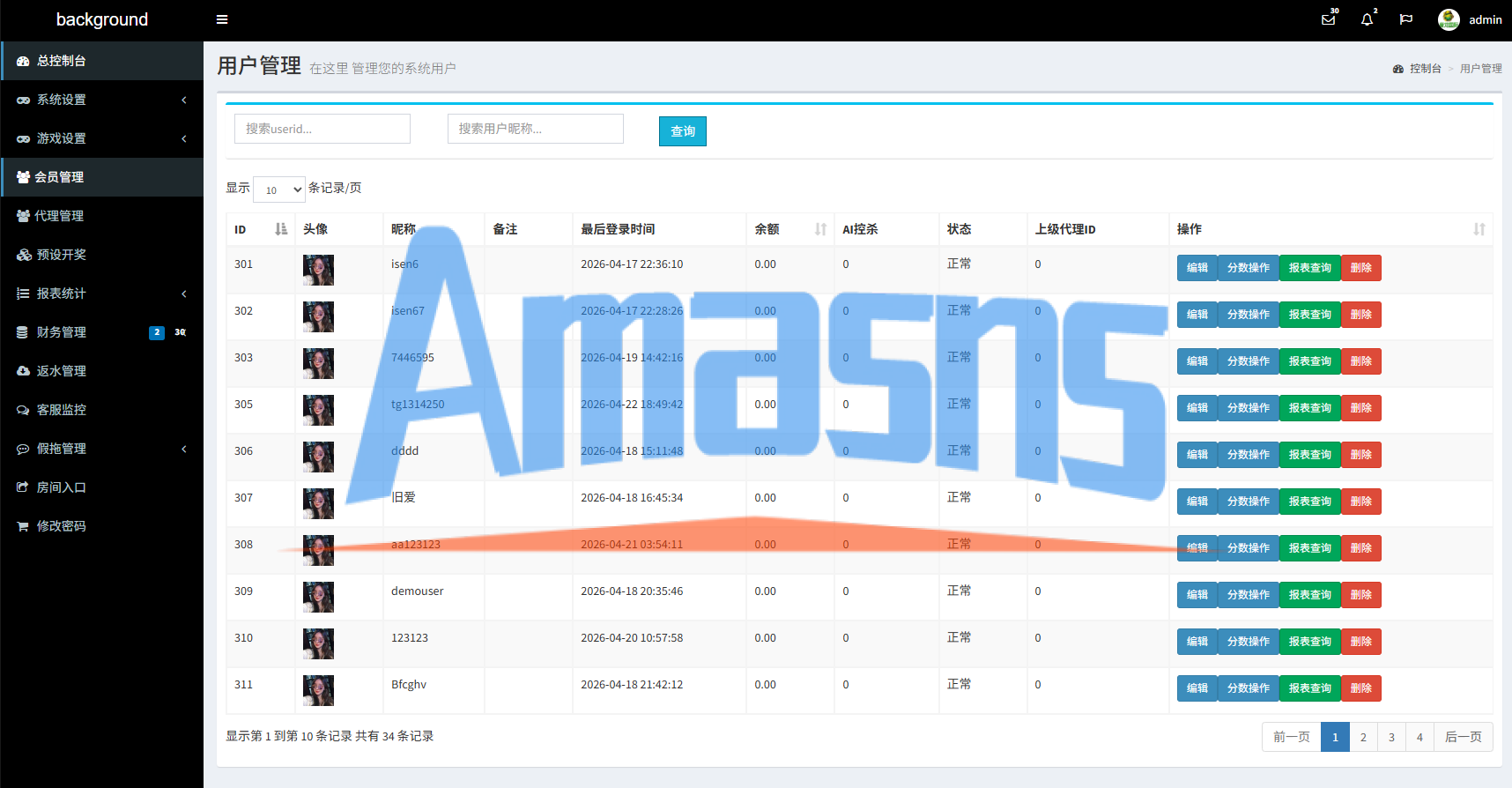Open the records-per-page dropdown
1512x788 pixels.
(x=279, y=190)
